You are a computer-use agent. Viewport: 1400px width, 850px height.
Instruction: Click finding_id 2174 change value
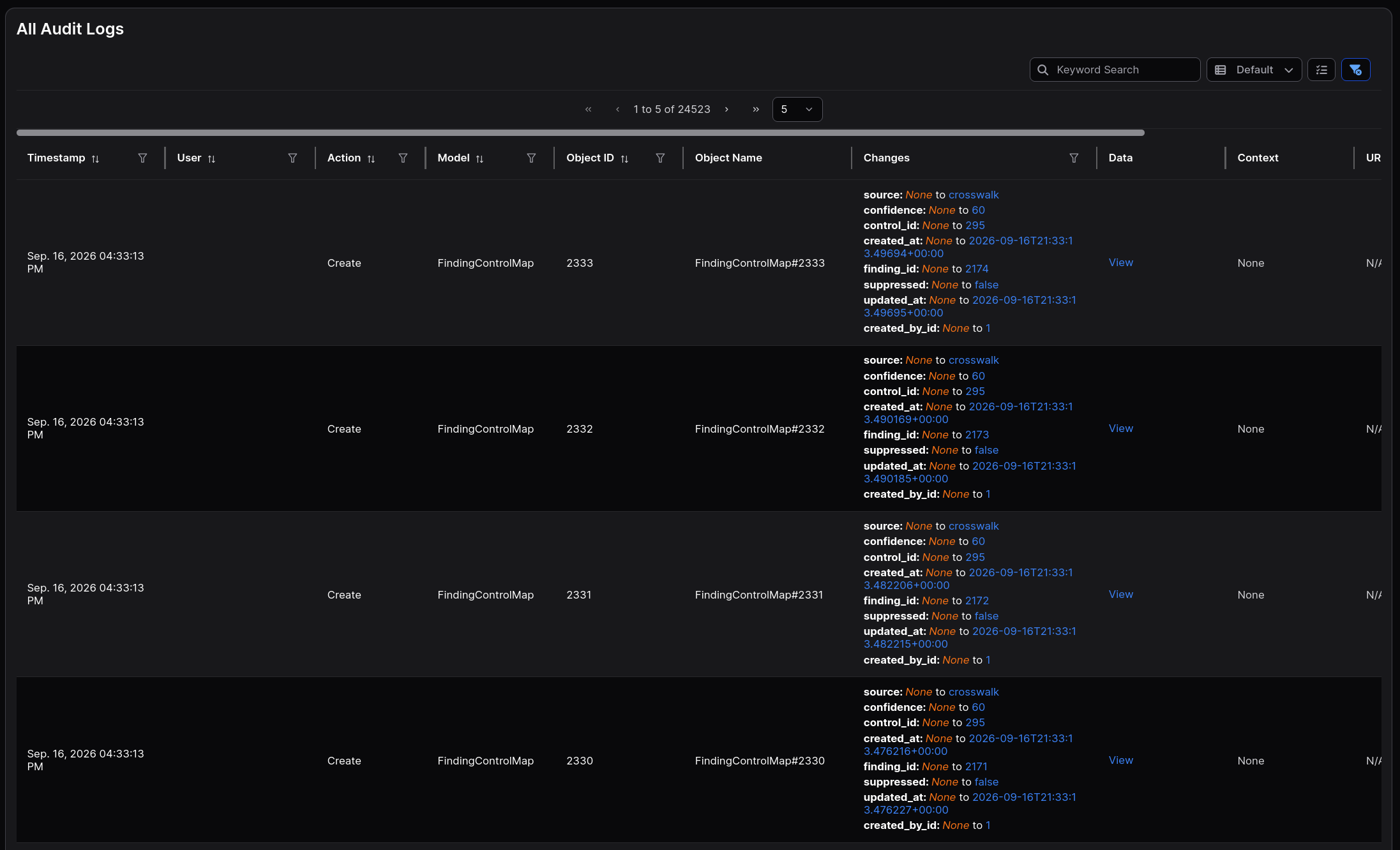click(x=977, y=269)
